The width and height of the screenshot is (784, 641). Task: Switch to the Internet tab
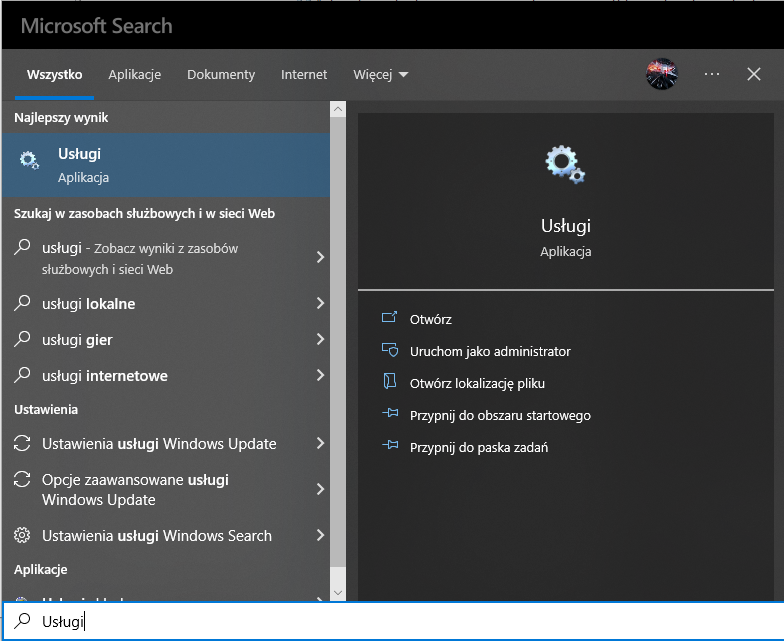[304, 74]
